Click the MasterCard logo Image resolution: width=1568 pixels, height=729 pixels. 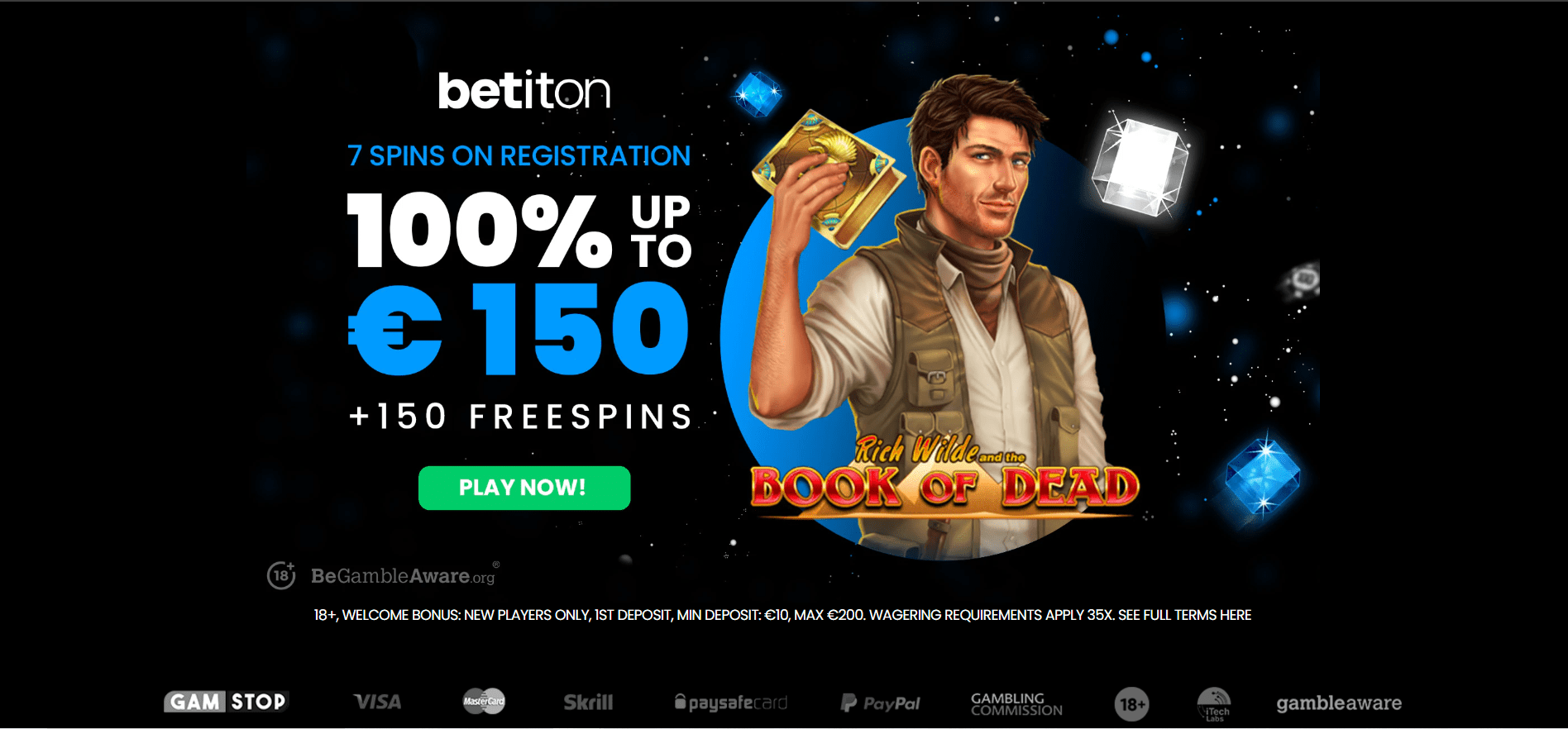click(x=484, y=702)
